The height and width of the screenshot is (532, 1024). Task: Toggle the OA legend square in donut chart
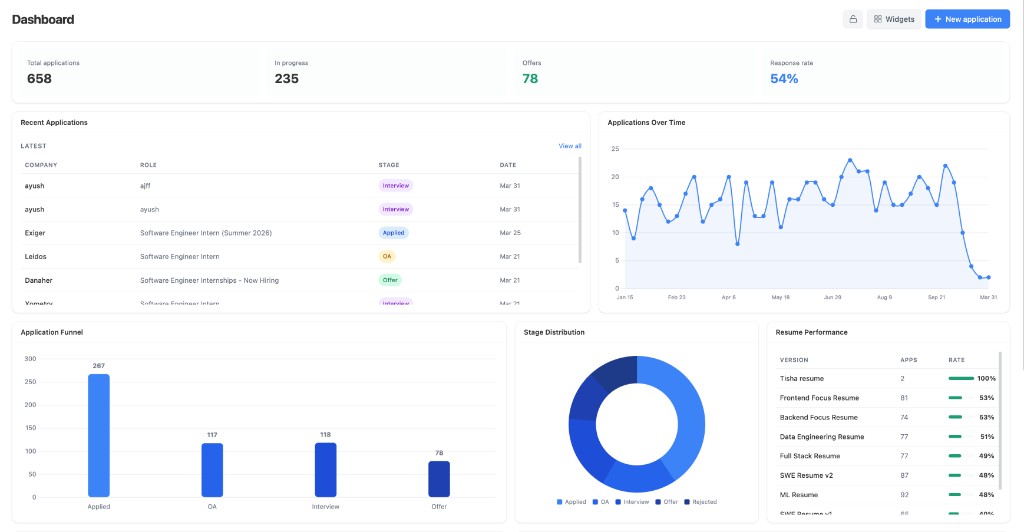(595, 502)
